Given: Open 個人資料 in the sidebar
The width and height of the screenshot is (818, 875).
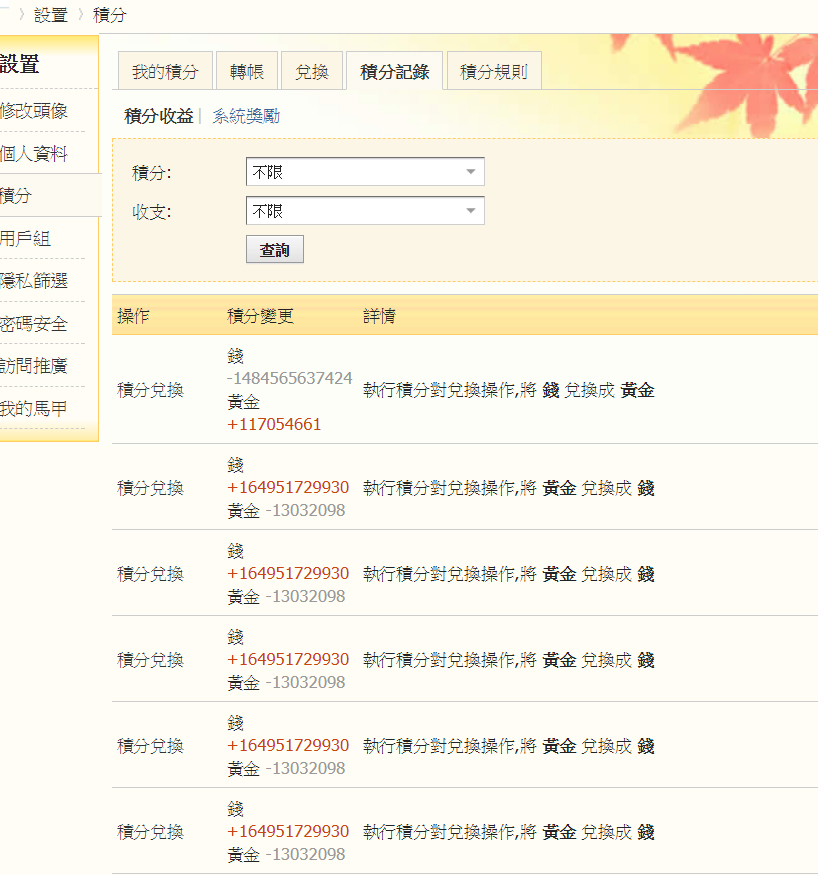Looking at the screenshot, I should (34, 154).
